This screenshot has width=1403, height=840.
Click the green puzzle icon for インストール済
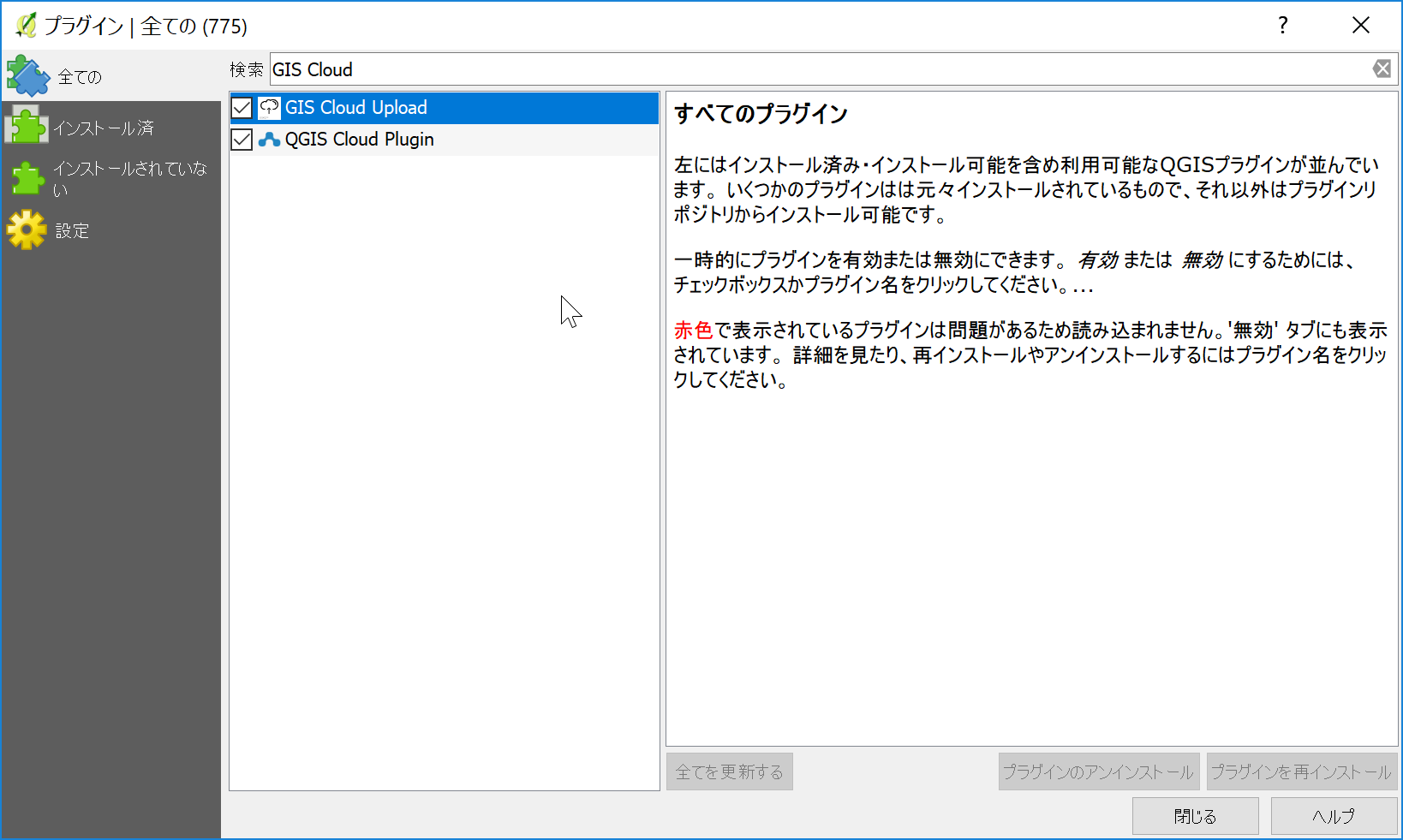27,127
